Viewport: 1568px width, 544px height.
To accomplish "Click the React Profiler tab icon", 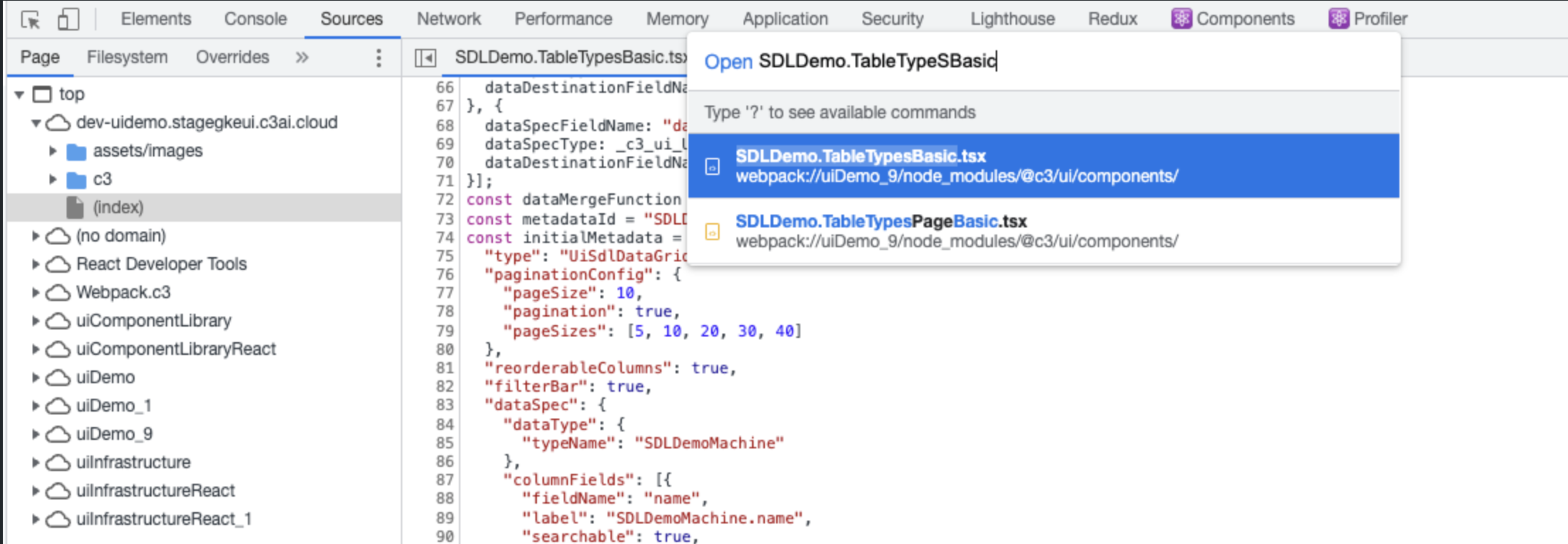I will (x=1338, y=19).
